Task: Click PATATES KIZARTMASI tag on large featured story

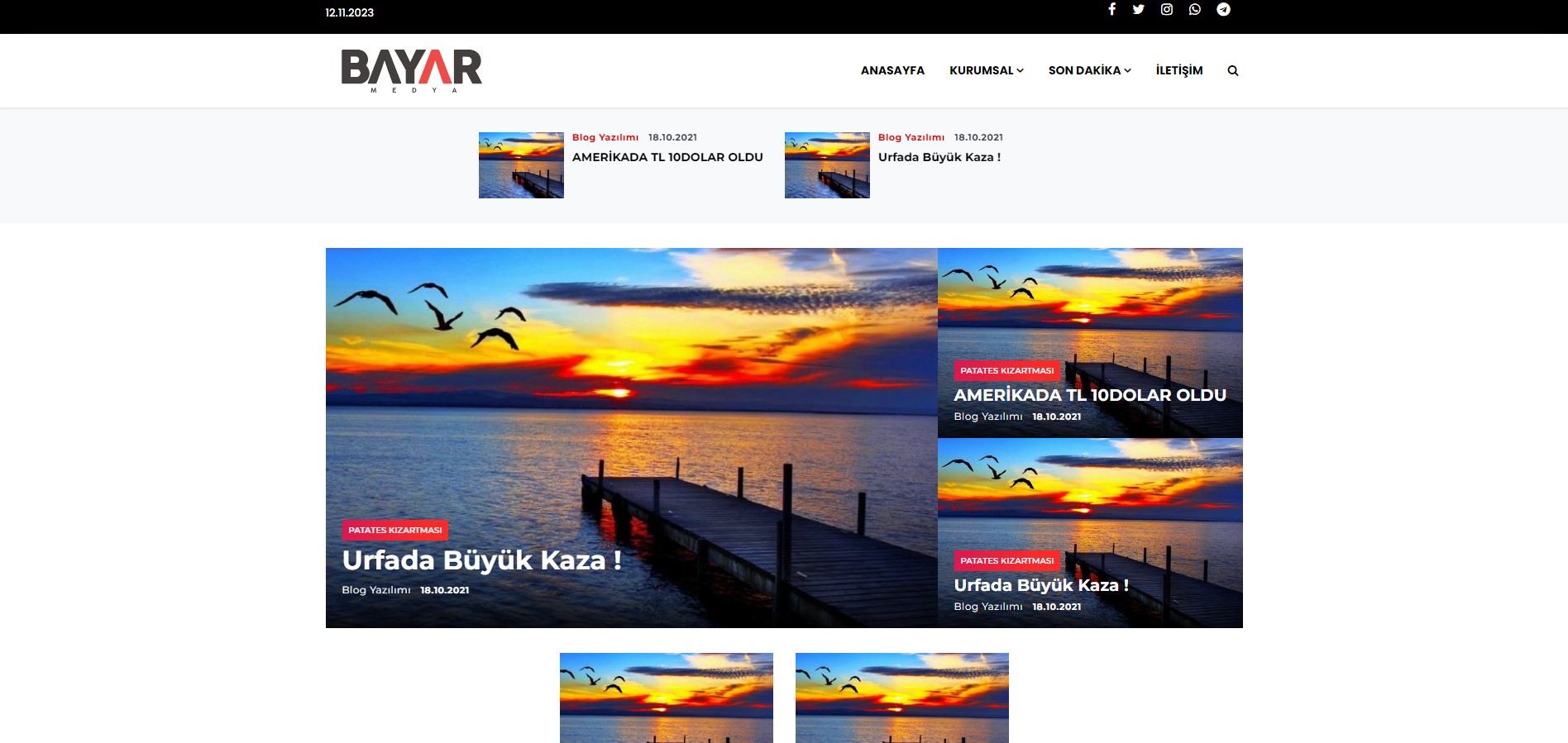Action: point(395,530)
